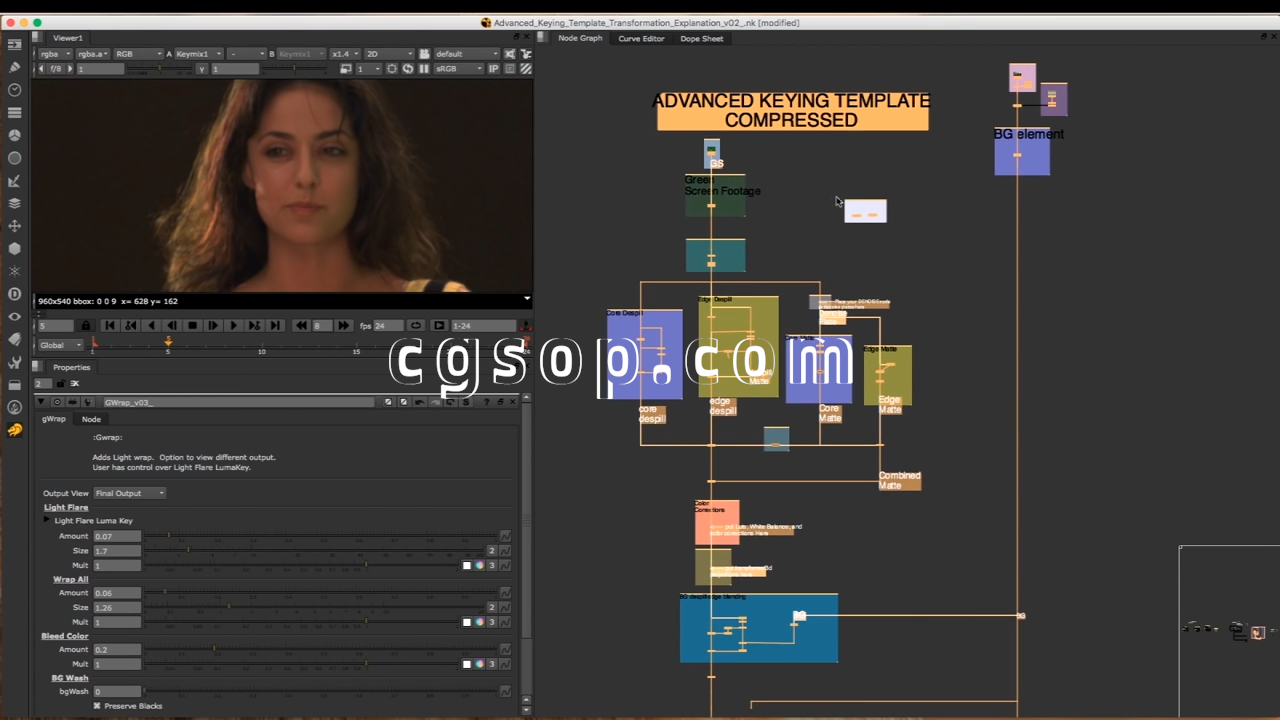The image size is (1280, 720).
Task: Open the Draw nodes toolbar icon
Action: (14, 67)
